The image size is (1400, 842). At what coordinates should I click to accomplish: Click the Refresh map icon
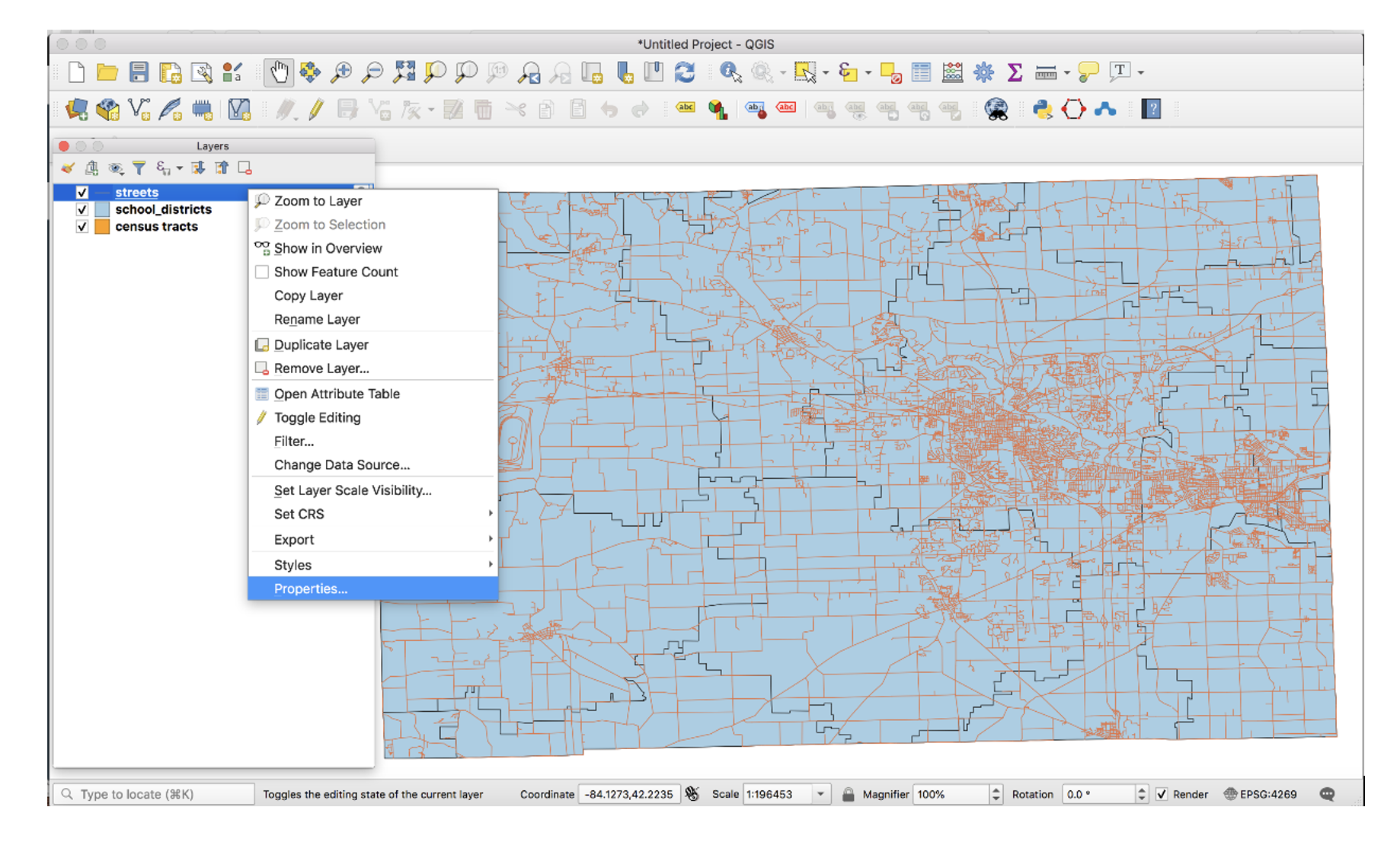pyautogui.click(x=685, y=72)
